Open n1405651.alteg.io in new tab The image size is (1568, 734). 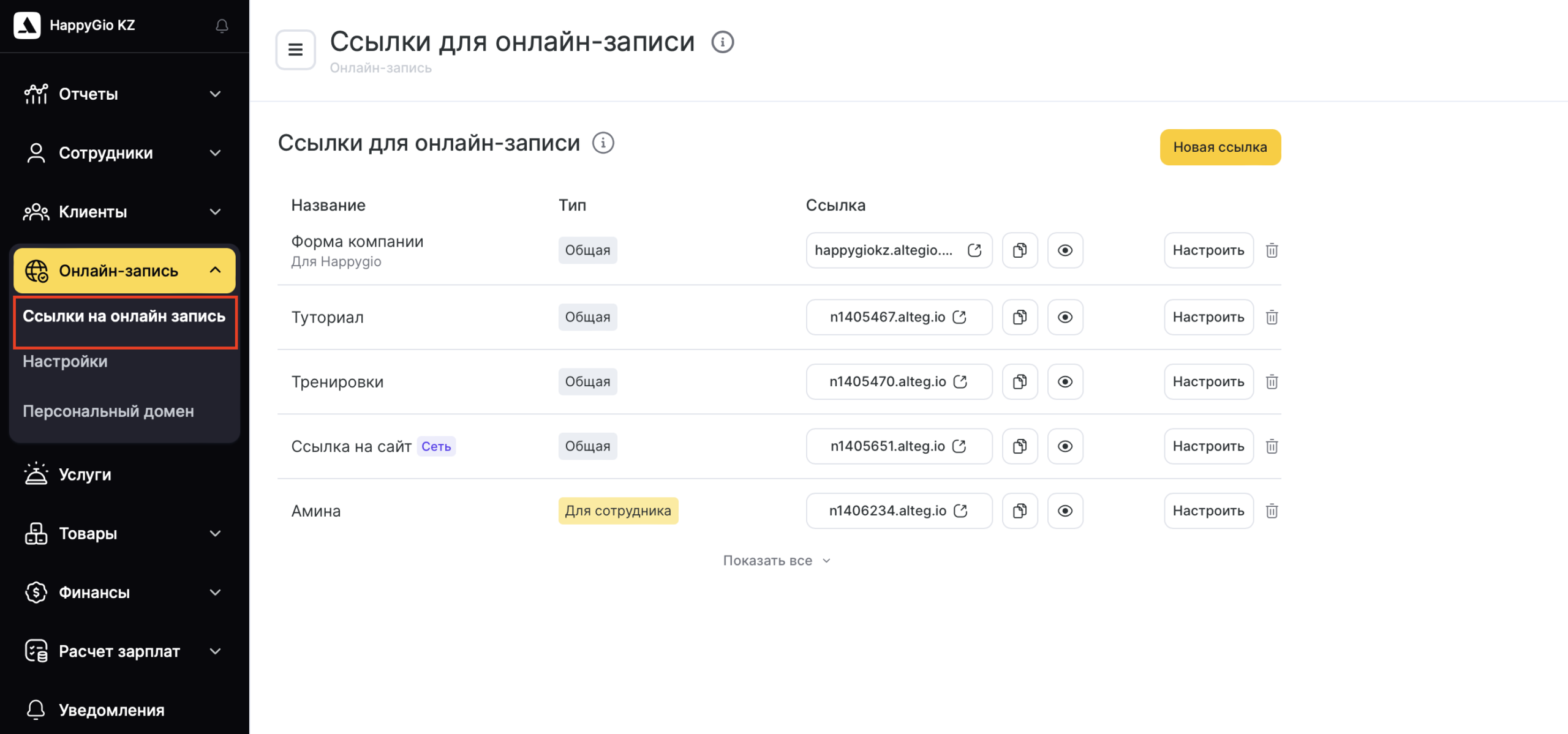coord(959,446)
